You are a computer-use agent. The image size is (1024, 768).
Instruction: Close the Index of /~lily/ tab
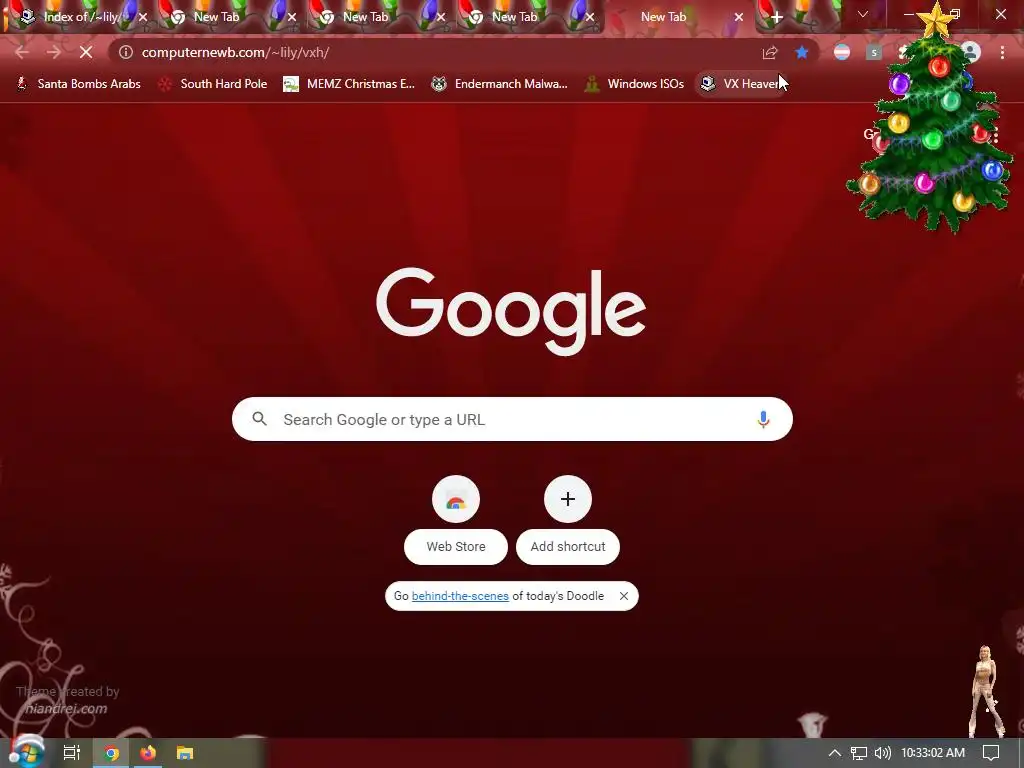(x=143, y=18)
